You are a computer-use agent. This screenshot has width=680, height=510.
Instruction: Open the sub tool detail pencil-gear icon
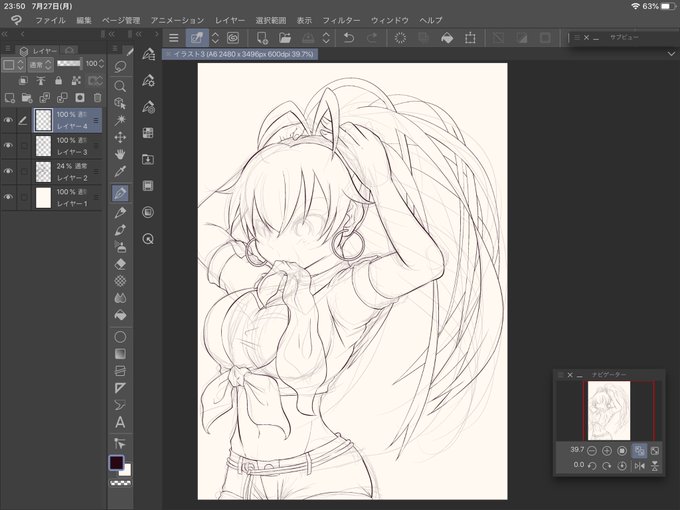148,81
